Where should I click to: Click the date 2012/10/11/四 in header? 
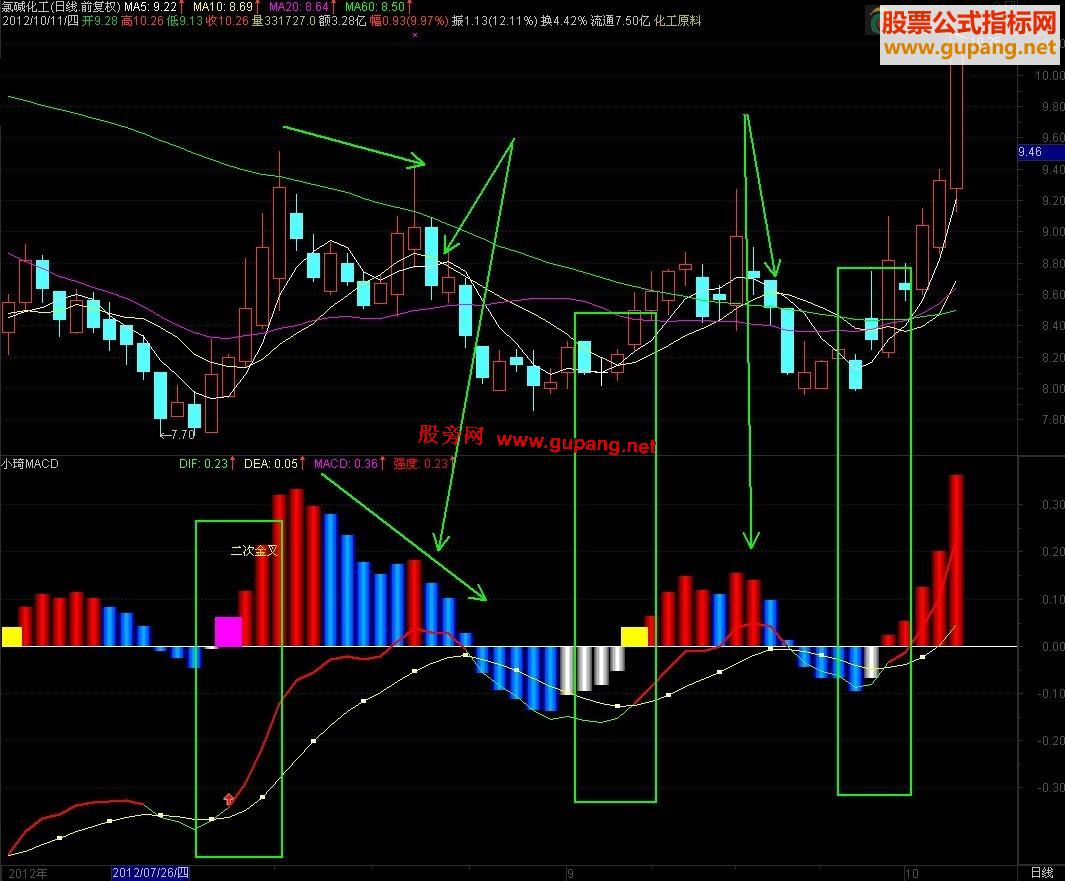[x=40, y=21]
